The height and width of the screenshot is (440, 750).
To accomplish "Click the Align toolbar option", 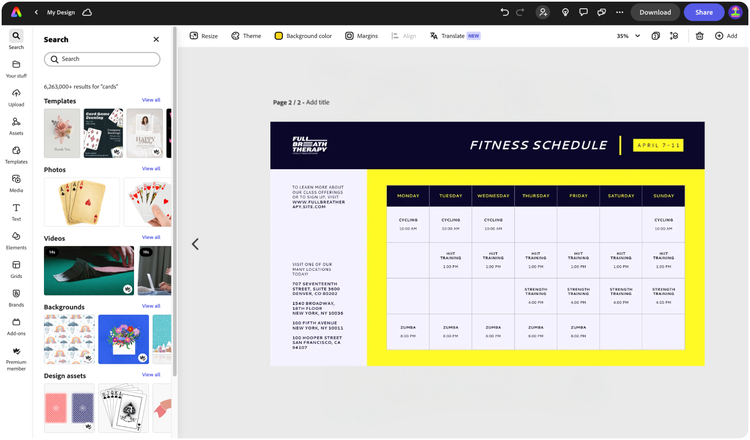I will click(404, 36).
